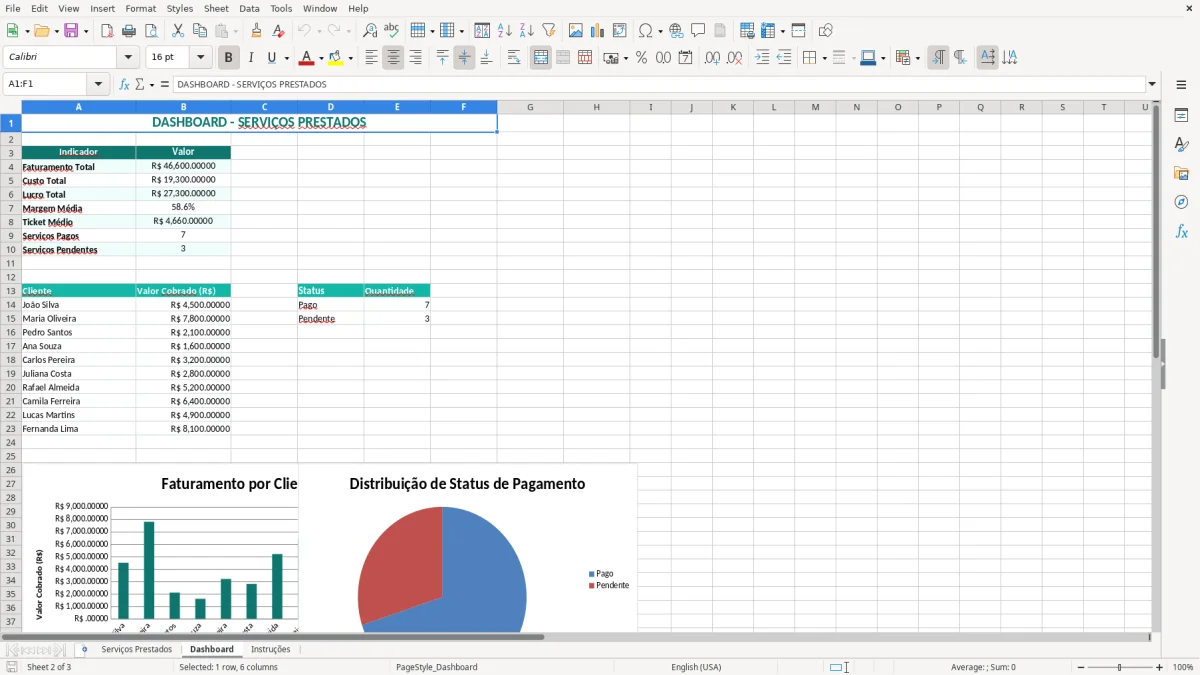Screen dimensions: 1200x675
Task: Click the Clear Direct Formatting icon
Action: point(278,31)
